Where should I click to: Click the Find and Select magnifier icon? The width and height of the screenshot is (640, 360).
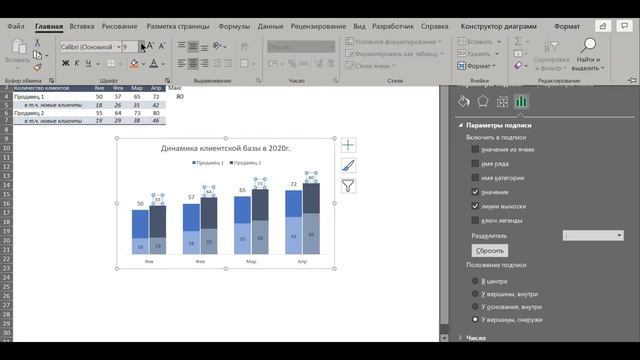click(x=589, y=45)
